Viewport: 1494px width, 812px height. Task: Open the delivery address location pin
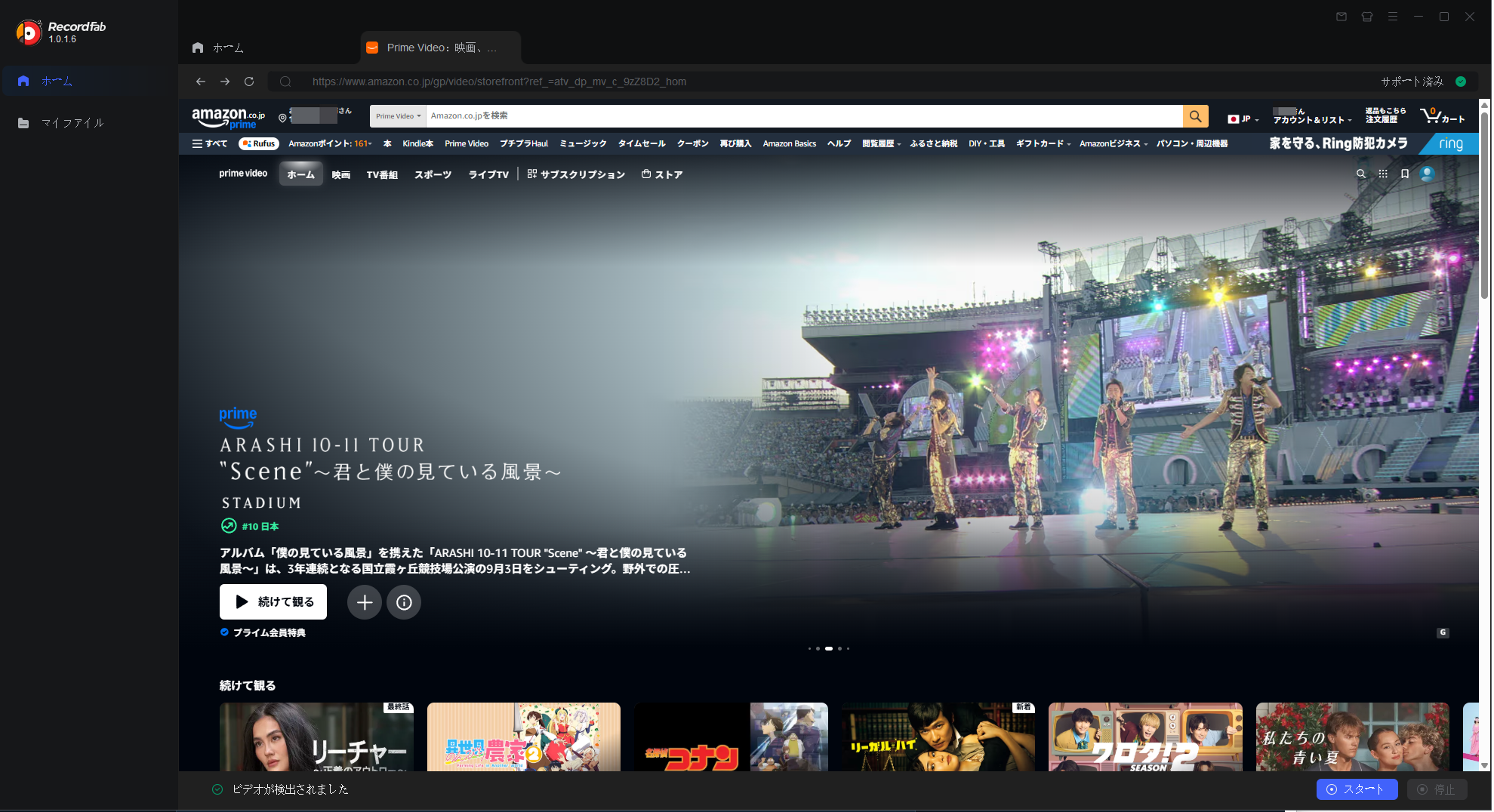click(282, 118)
